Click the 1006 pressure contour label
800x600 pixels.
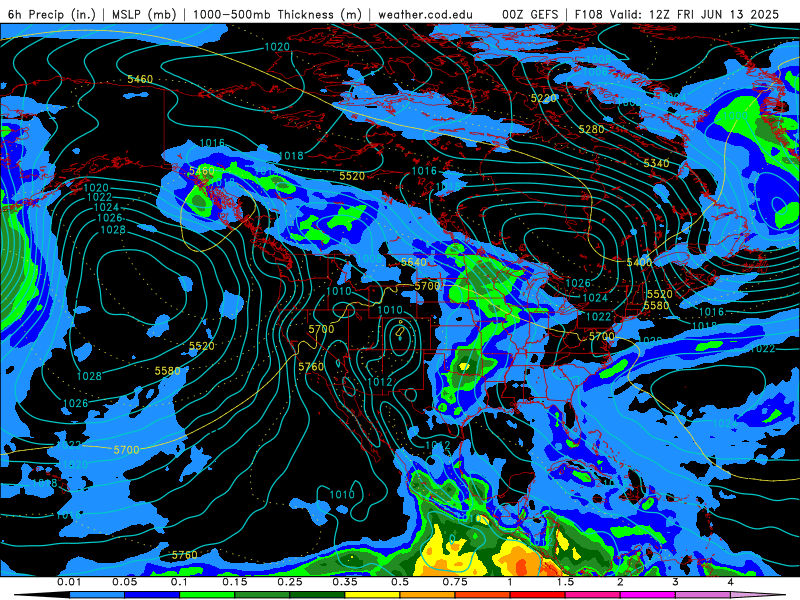[595, 72]
